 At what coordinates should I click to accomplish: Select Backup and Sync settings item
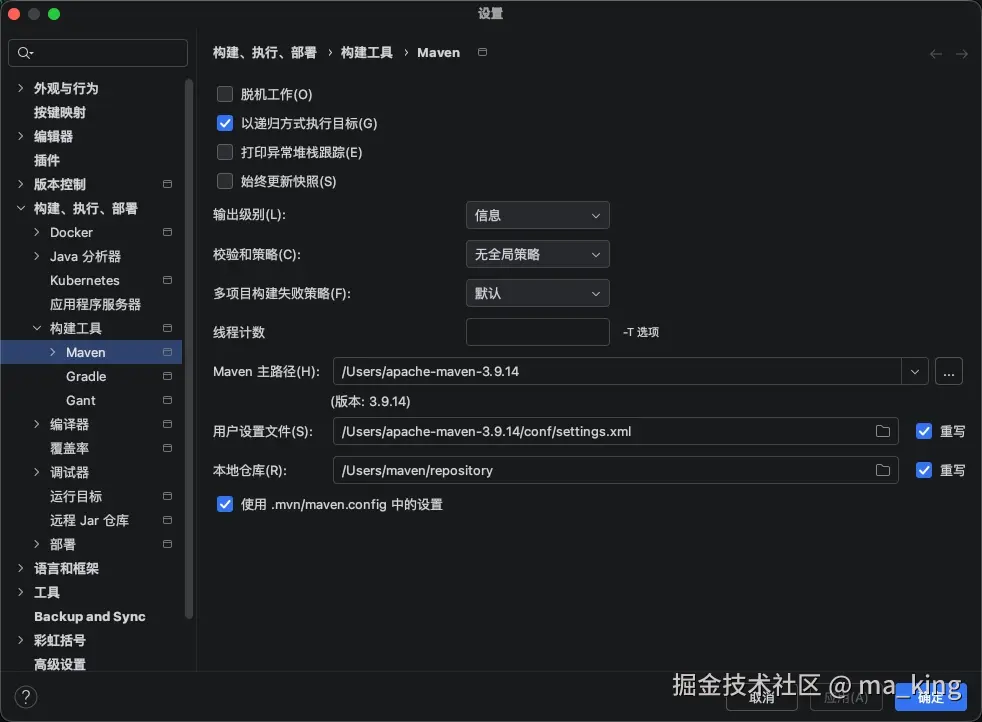pos(90,617)
